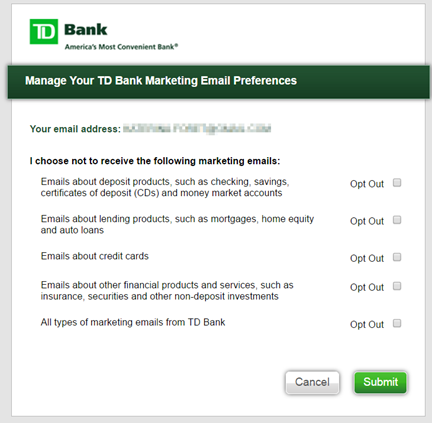Image resolution: width=432 pixels, height=423 pixels.
Task: Click the Opt Out label for lending products
Action: 367,221
